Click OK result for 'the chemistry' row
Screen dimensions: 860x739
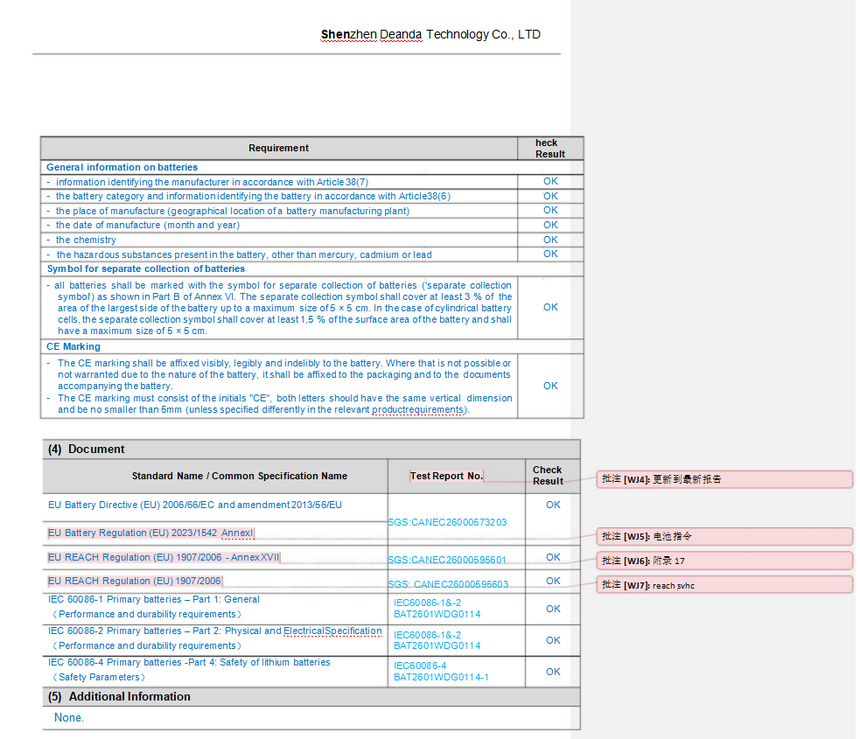550,240
